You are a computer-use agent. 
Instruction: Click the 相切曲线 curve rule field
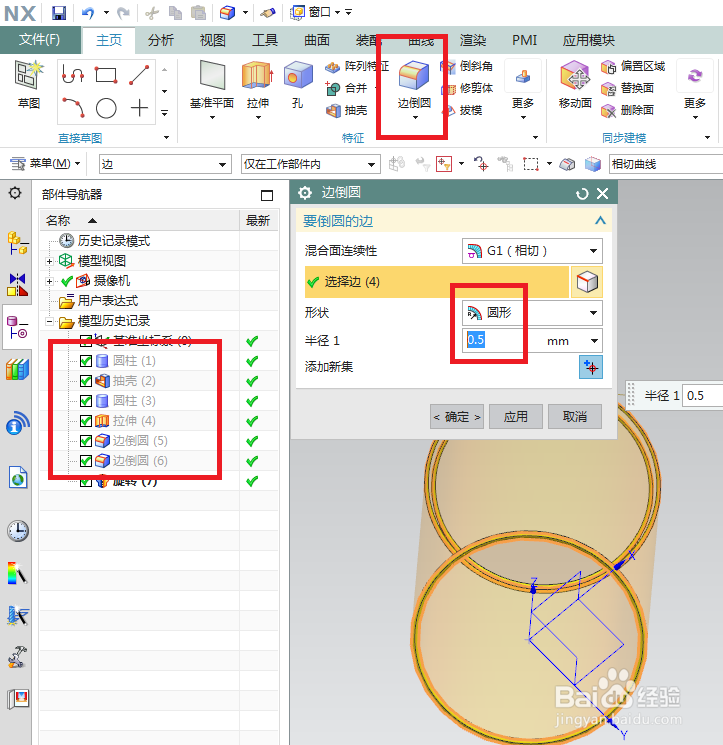tap(666, 164)
